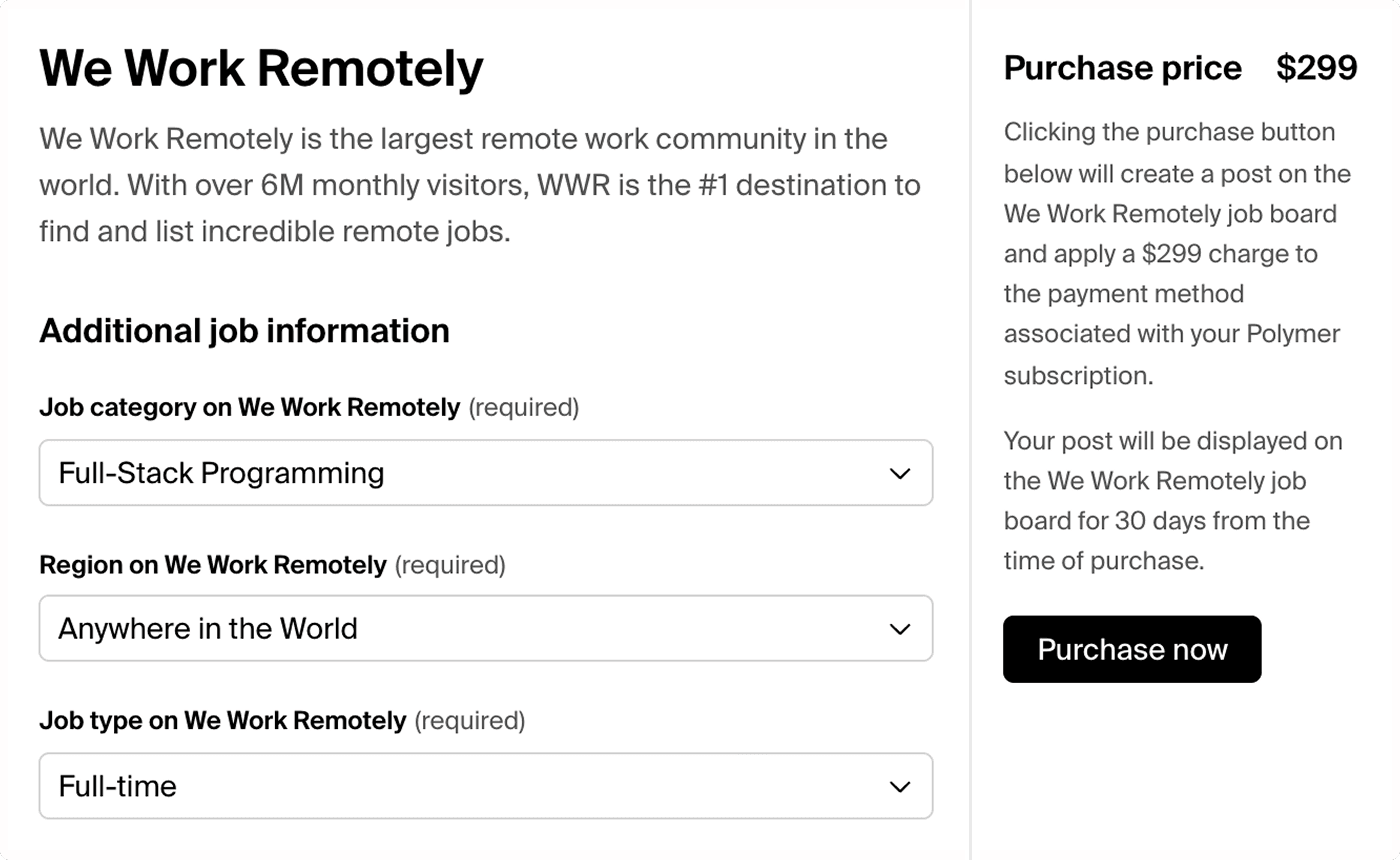Click the Job type on We Work Remotely label

pyautogui.click(x=222, y=721)
